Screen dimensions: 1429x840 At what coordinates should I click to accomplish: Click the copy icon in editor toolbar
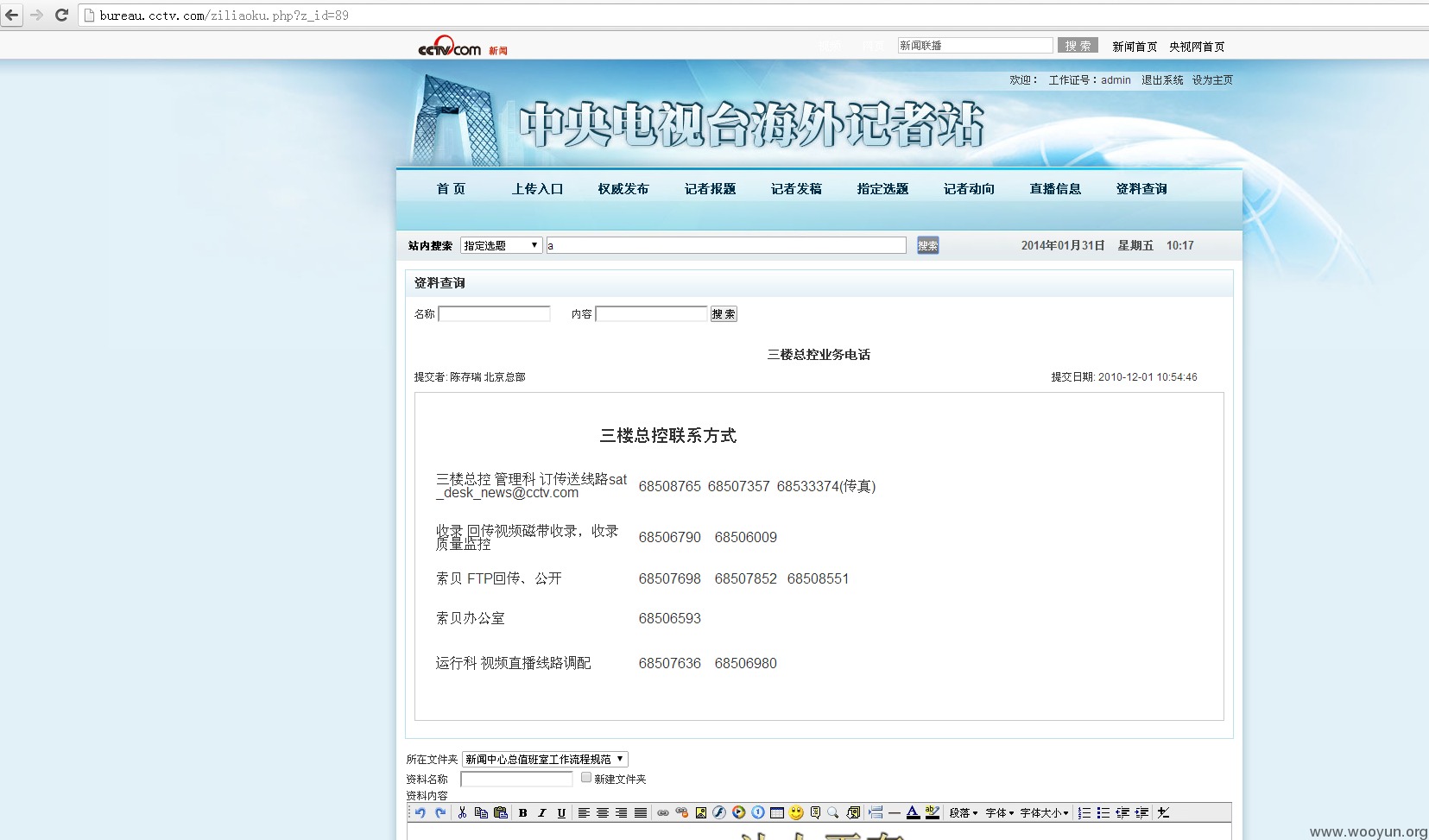481,812
